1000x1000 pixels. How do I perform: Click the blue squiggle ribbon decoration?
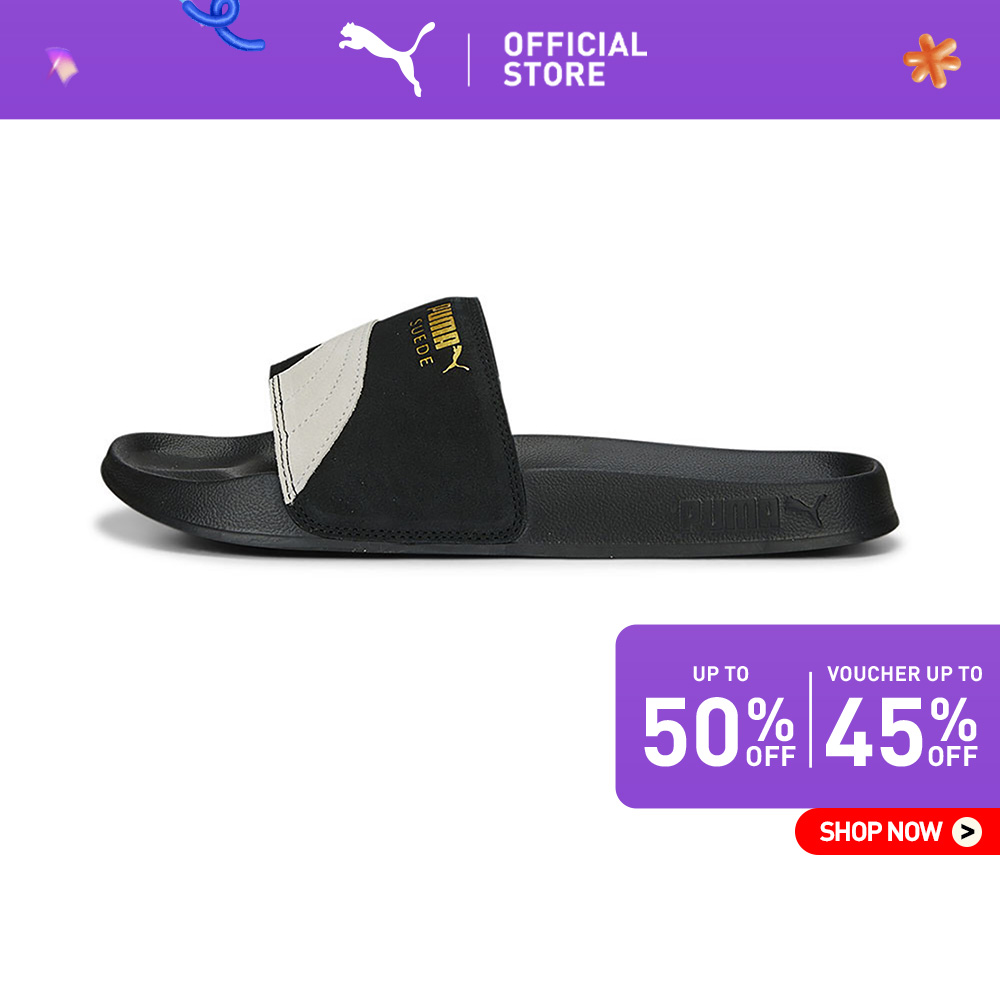[222, 24]
